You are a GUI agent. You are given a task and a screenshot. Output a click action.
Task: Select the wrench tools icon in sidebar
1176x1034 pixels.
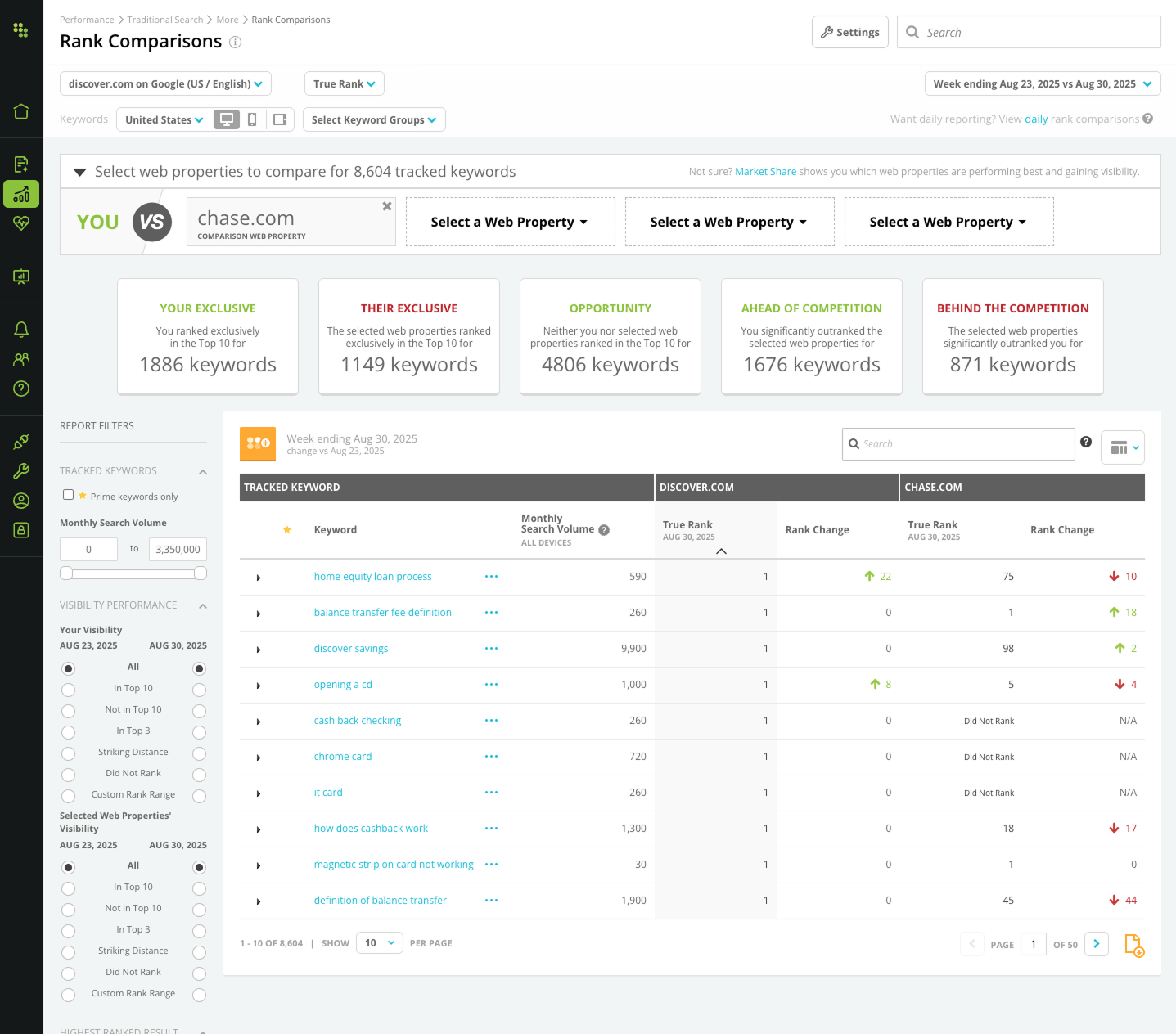coord(21,470)
